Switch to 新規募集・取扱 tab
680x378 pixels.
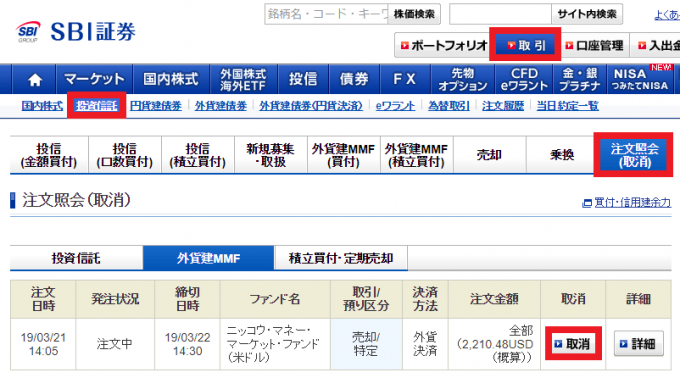(x=271, y=155)
